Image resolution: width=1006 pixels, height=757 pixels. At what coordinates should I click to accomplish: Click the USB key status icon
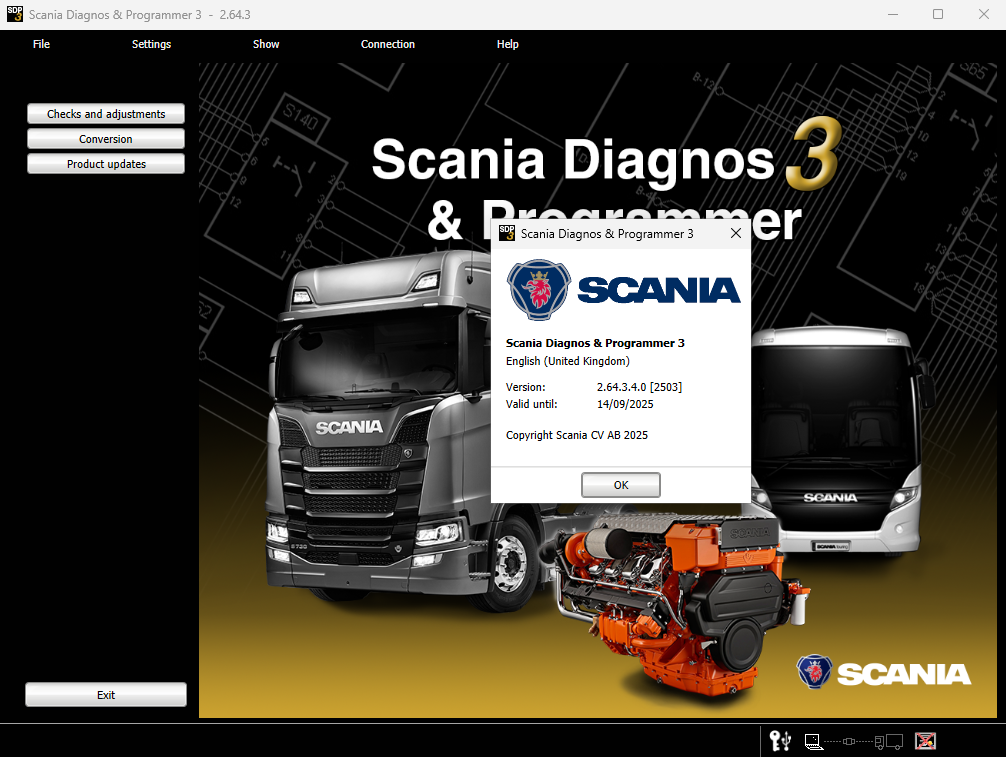(x=780, y=741)
